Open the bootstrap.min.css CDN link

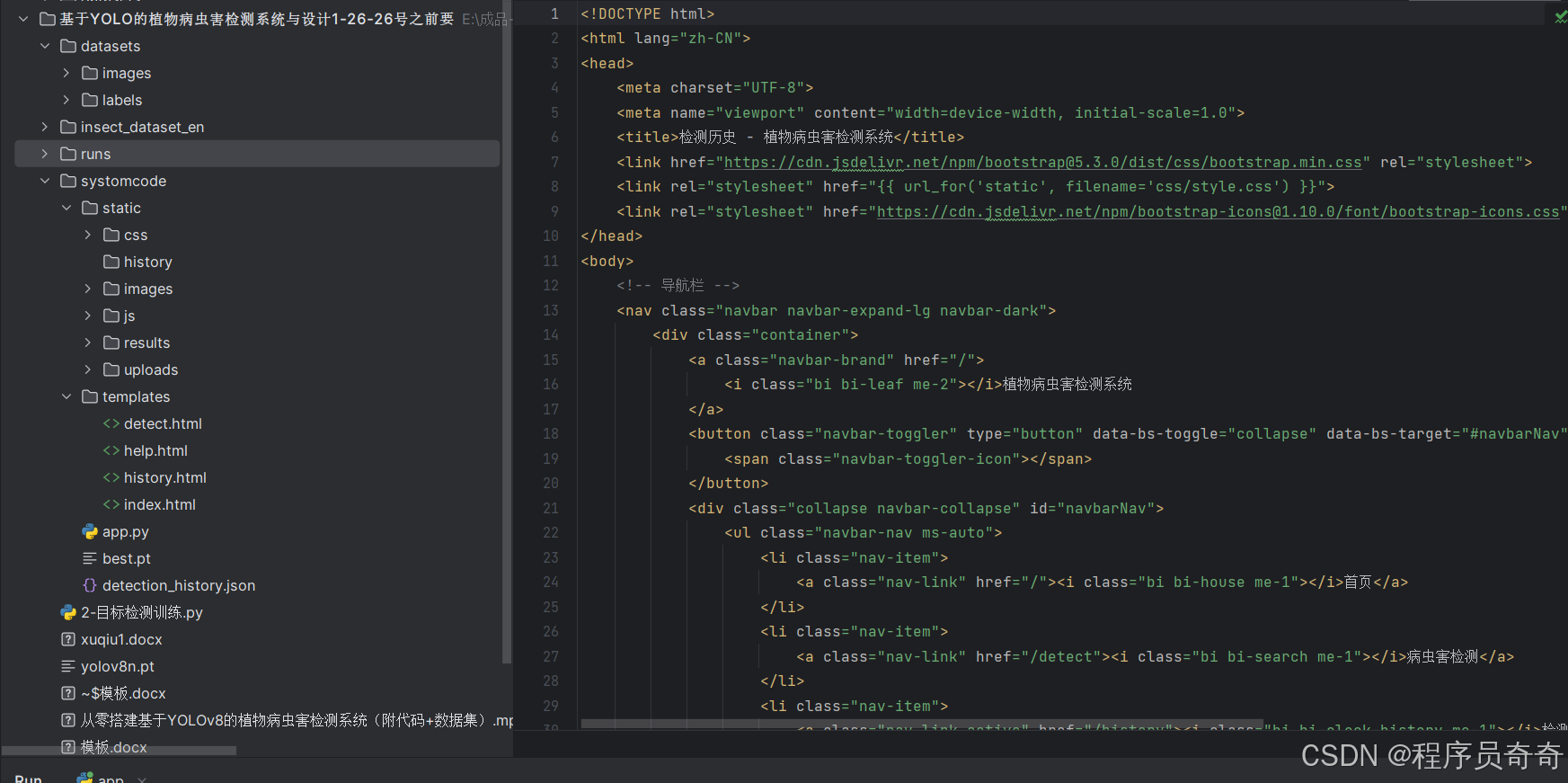[x=1042, y=162]
